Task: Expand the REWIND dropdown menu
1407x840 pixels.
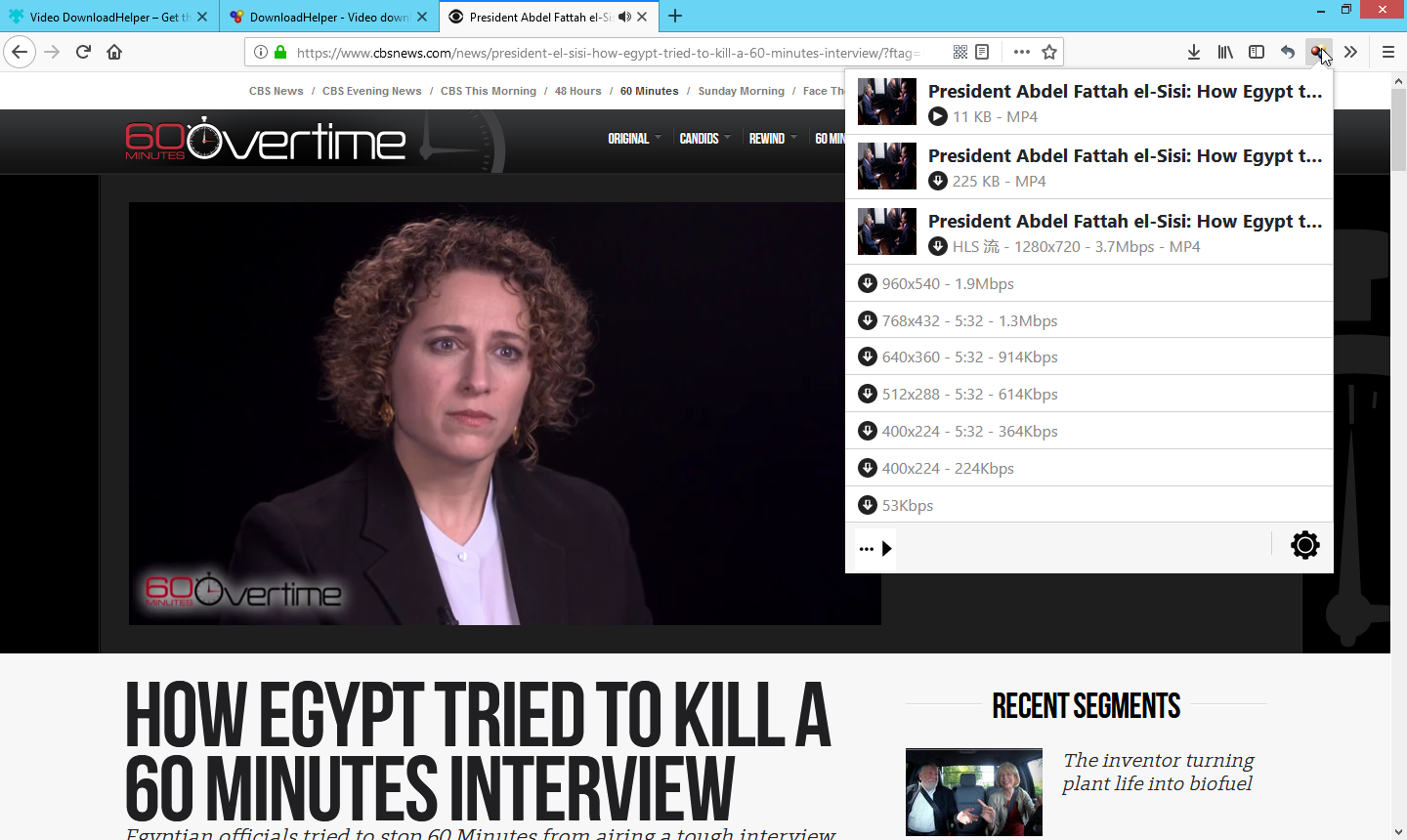Action: [773, 139]
